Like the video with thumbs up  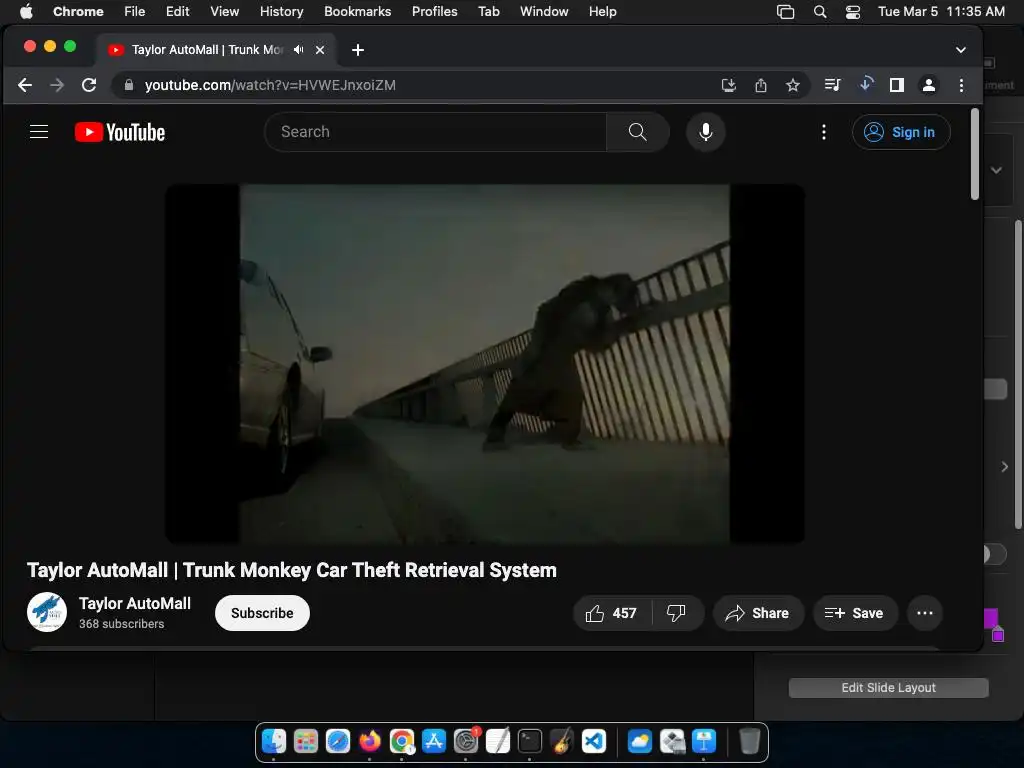611,613
